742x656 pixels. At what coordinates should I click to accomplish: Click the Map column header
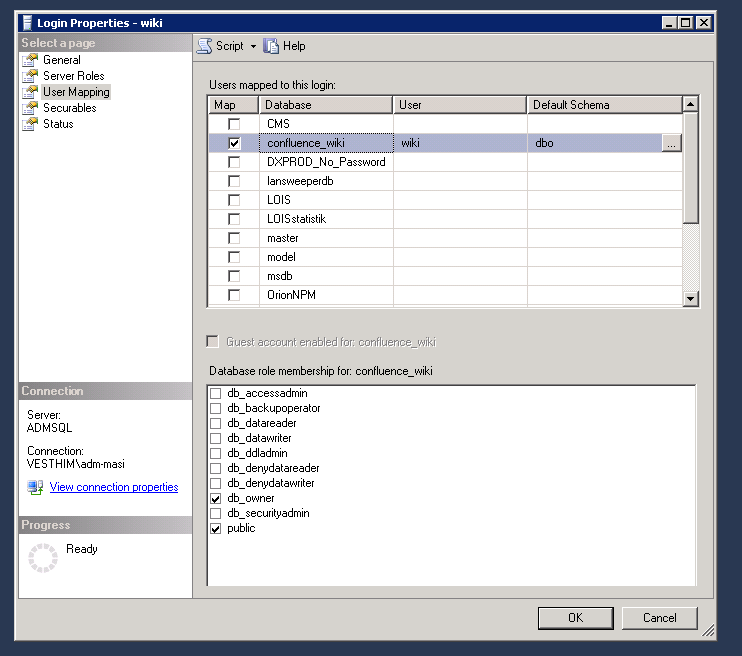pos(233,105)
